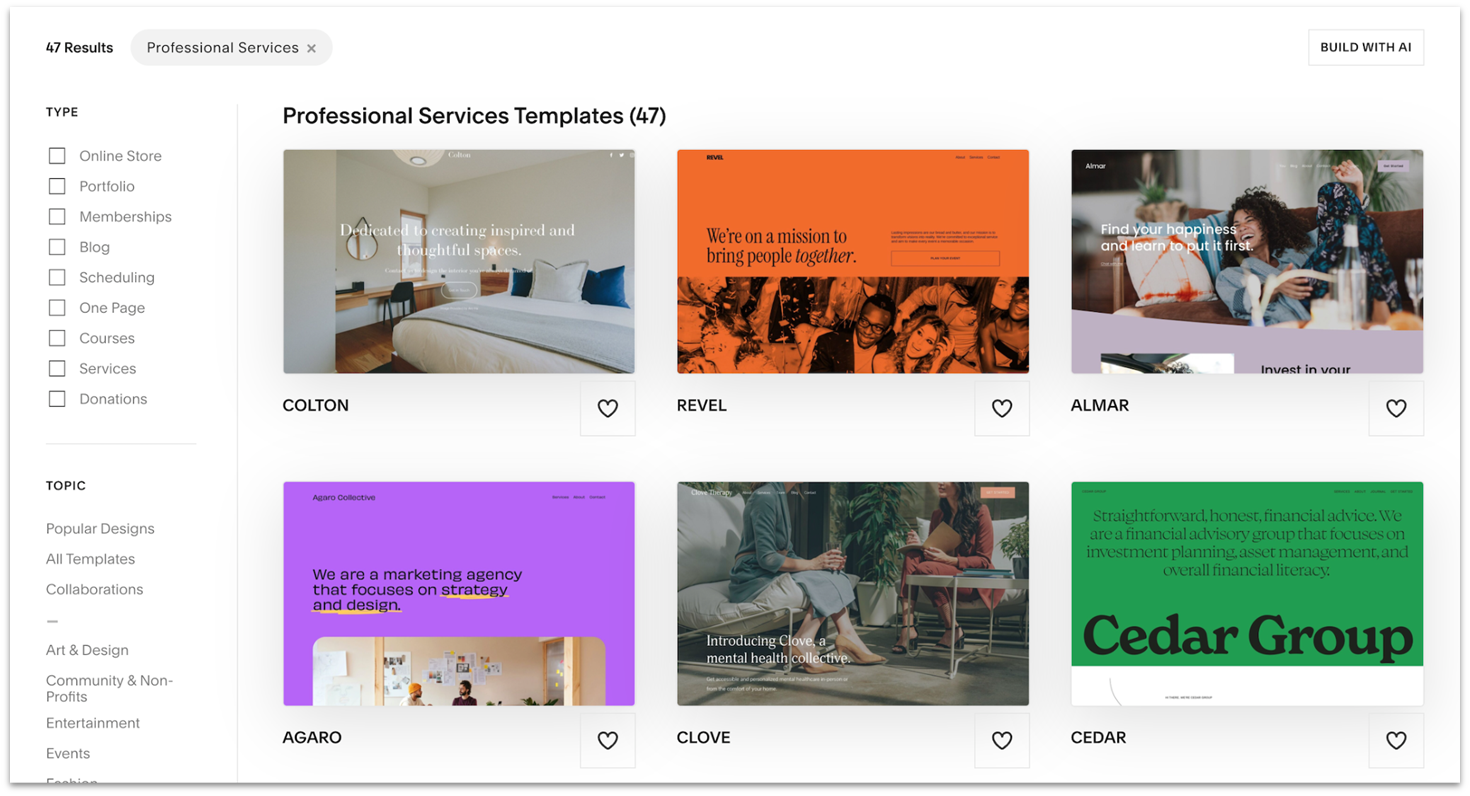Favorite the AGARO template
Image resolution: width=1470 pixels, height=796 pixels.
[607, 740]
